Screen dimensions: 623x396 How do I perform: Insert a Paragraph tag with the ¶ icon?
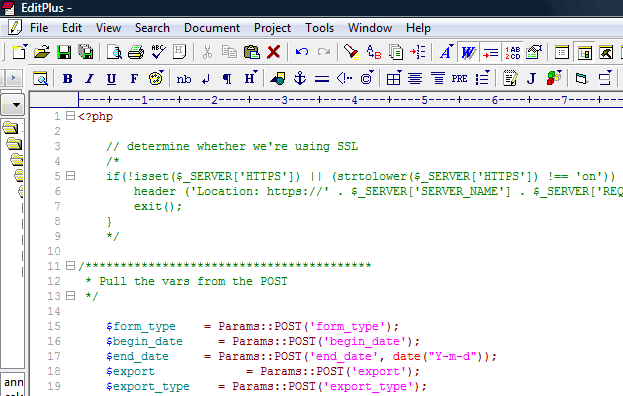227,79
